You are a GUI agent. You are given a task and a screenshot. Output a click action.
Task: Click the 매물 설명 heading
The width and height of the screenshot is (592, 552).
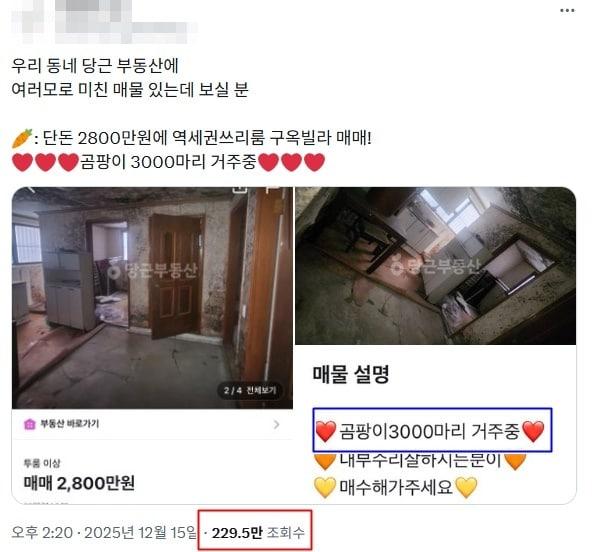click(x=351, y=374)
